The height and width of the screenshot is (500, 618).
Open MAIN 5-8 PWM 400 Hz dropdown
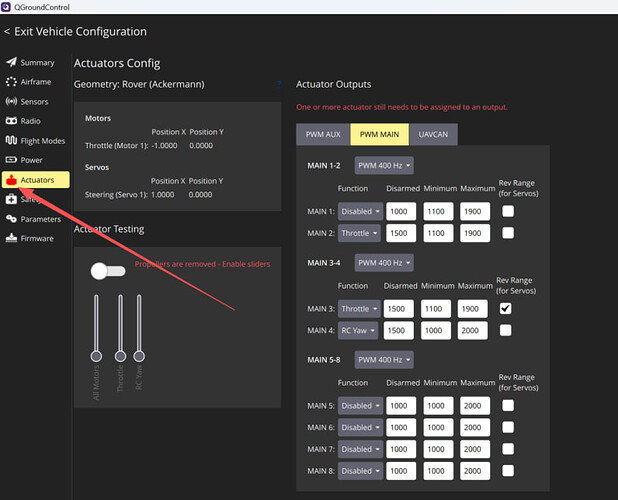pos(384,360)
